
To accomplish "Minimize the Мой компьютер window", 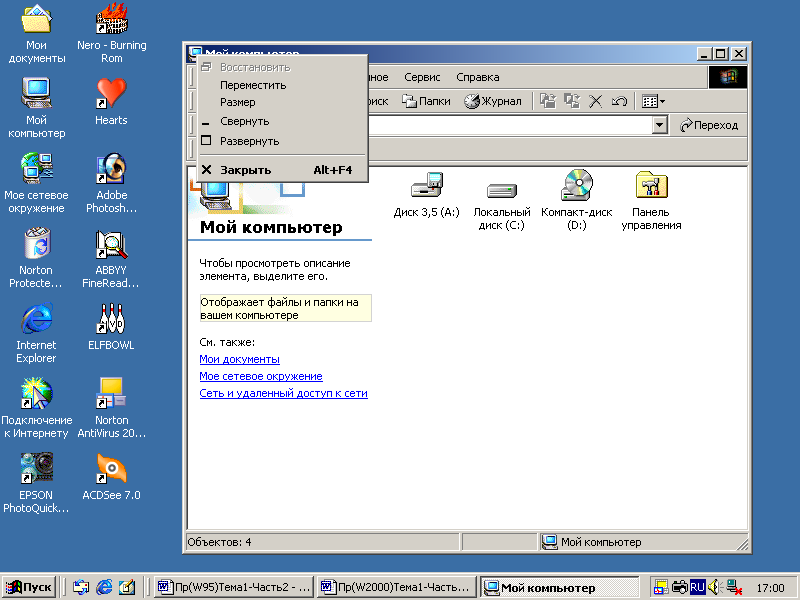I will (x=704, y=54).
